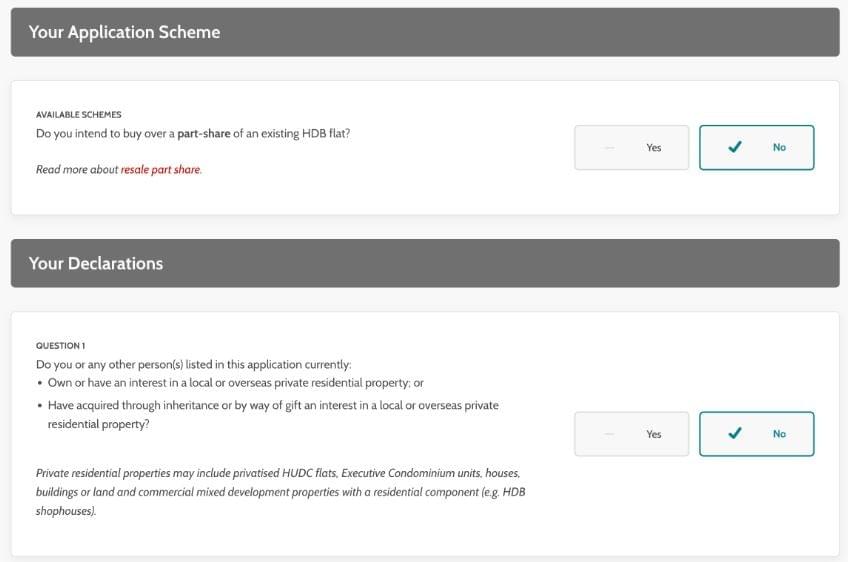
Task: Click the Your Declarations header
Action: 96,263
